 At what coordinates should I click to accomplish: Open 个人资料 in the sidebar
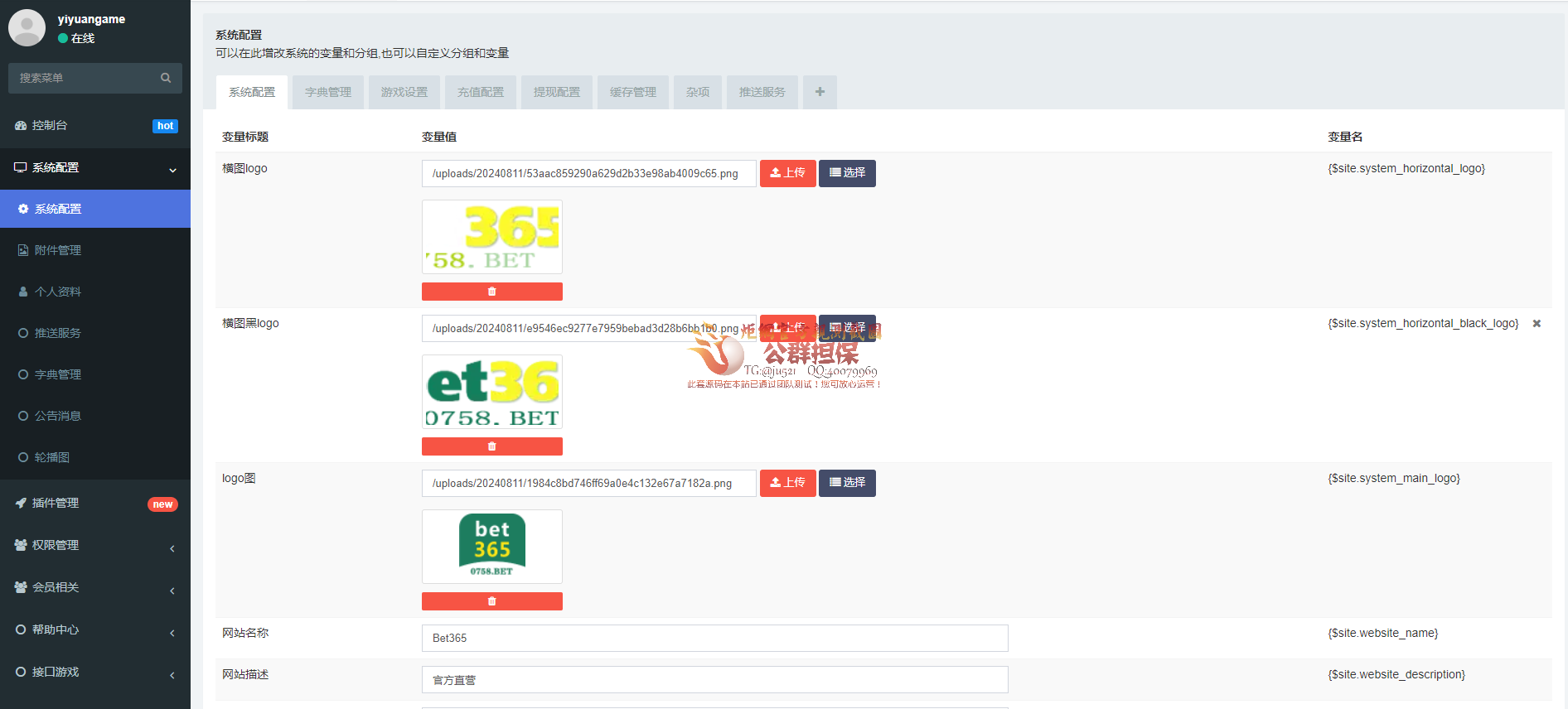point(57,292)
